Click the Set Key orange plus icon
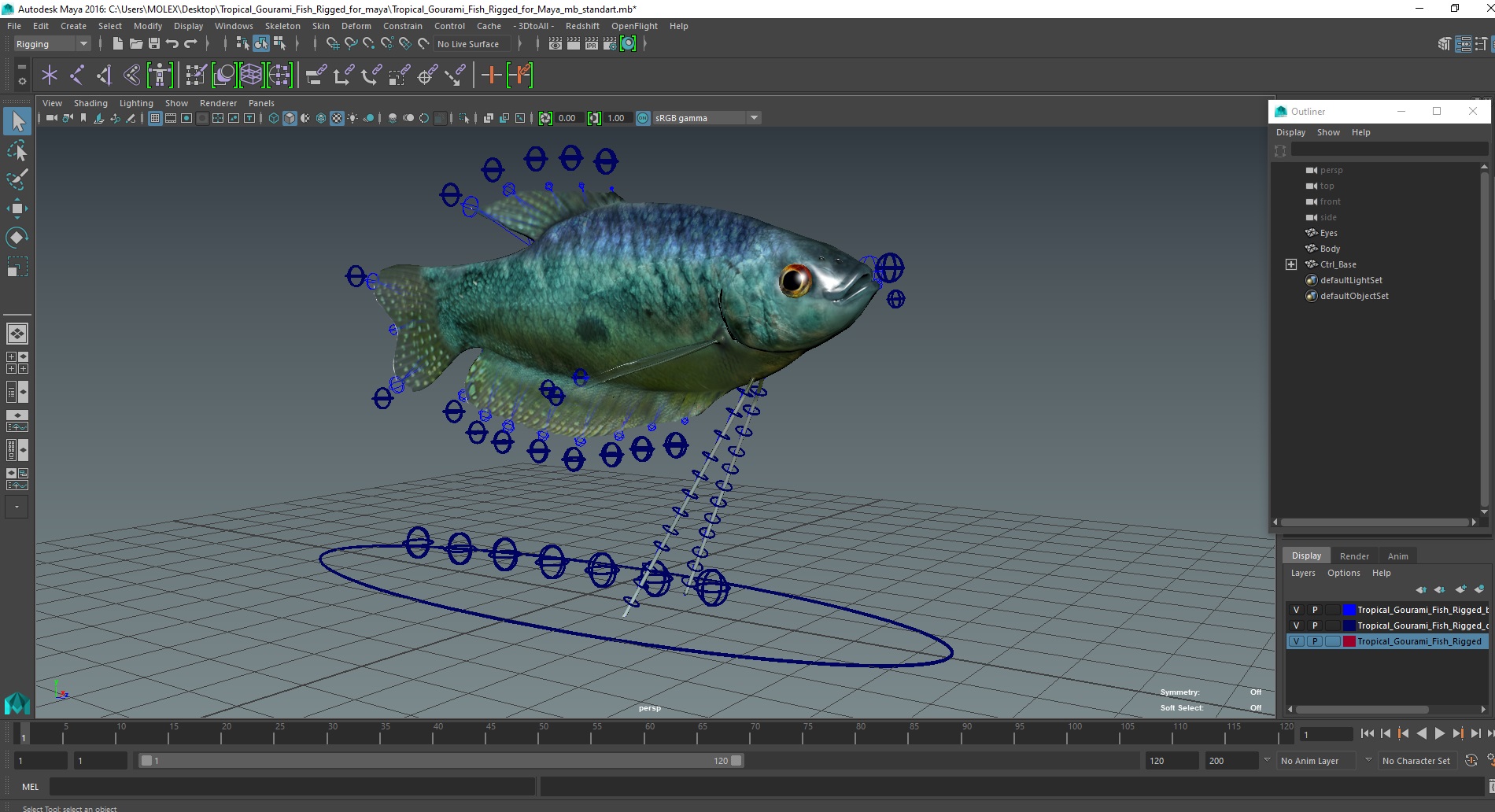This screenshot has width=1495, height=812. [x=491, y=76]
